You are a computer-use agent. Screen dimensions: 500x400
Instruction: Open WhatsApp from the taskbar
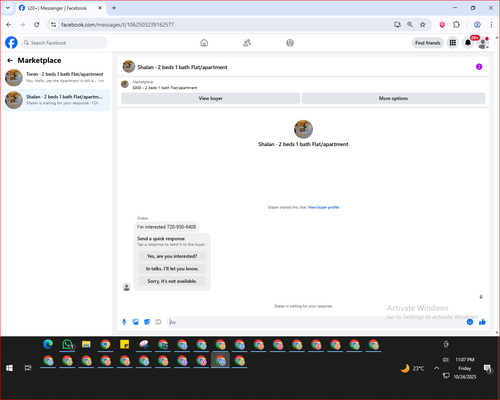[x=67, y=344]
